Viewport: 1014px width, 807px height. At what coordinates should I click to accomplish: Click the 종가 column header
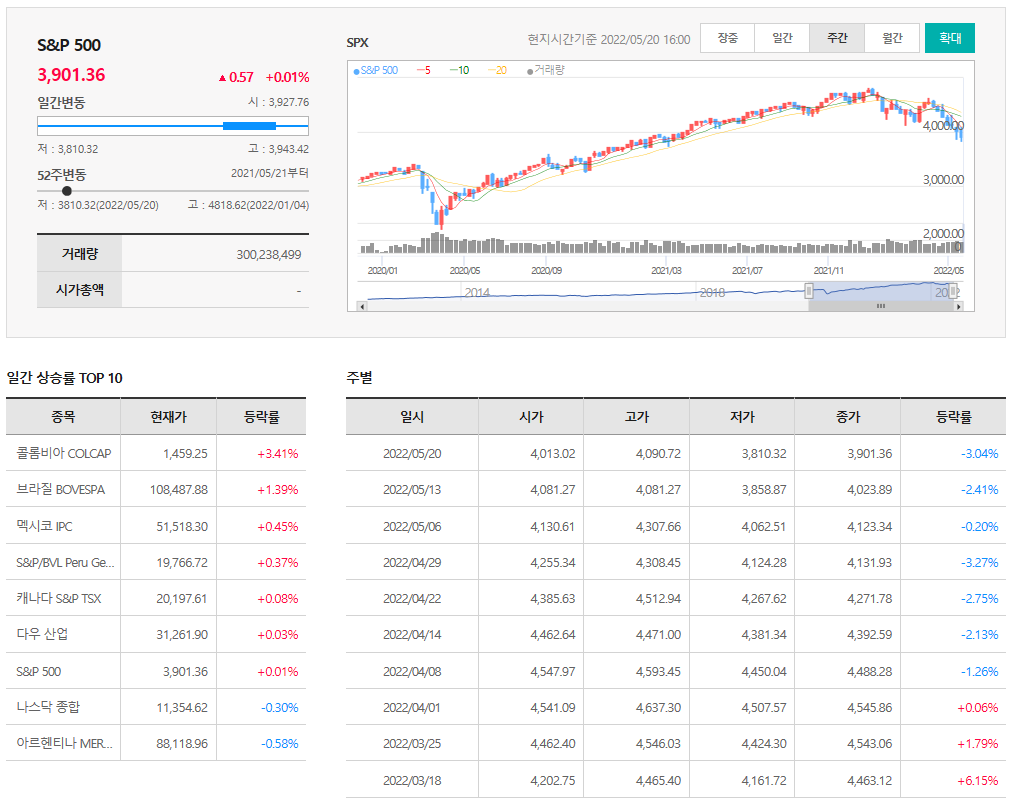pyautogui.click(x=847, y=417)
